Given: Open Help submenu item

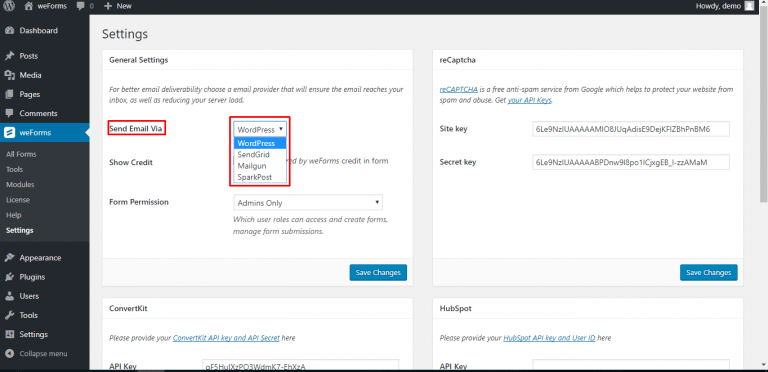Looking at the screenshot, I should 14,215.
